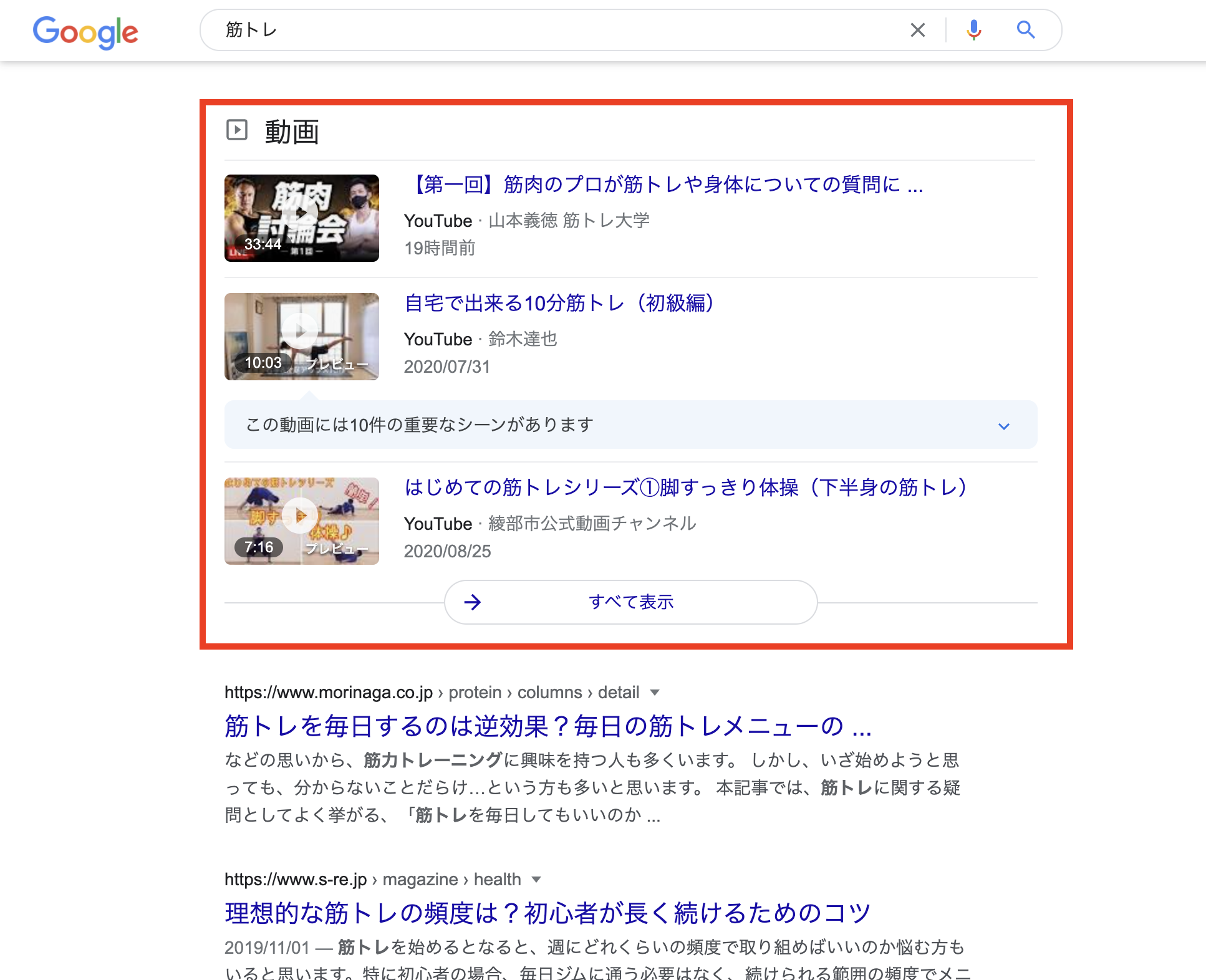Open the 筋肉討論会 video thumbnail (33:44)
The width and height of the screenshot is (1206, 980).
(x=302, y=218)
